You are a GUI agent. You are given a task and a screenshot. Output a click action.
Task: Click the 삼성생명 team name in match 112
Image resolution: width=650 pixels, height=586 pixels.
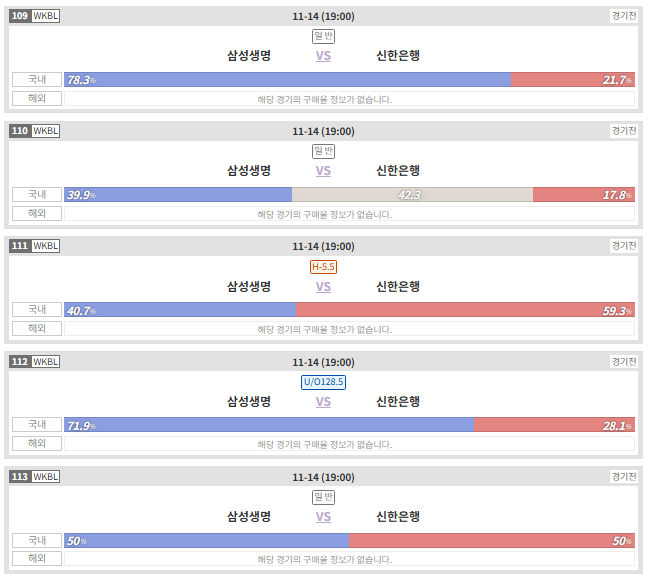(249, 401)
